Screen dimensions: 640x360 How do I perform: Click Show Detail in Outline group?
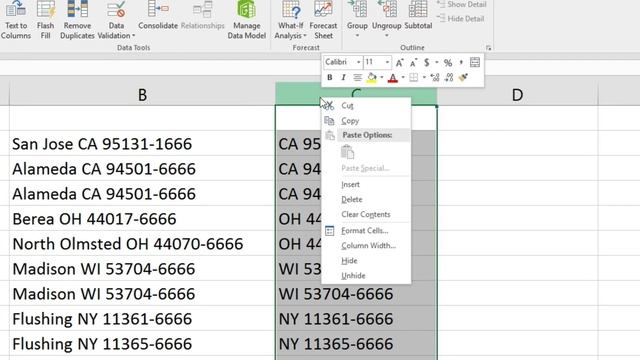coord(462,4)
